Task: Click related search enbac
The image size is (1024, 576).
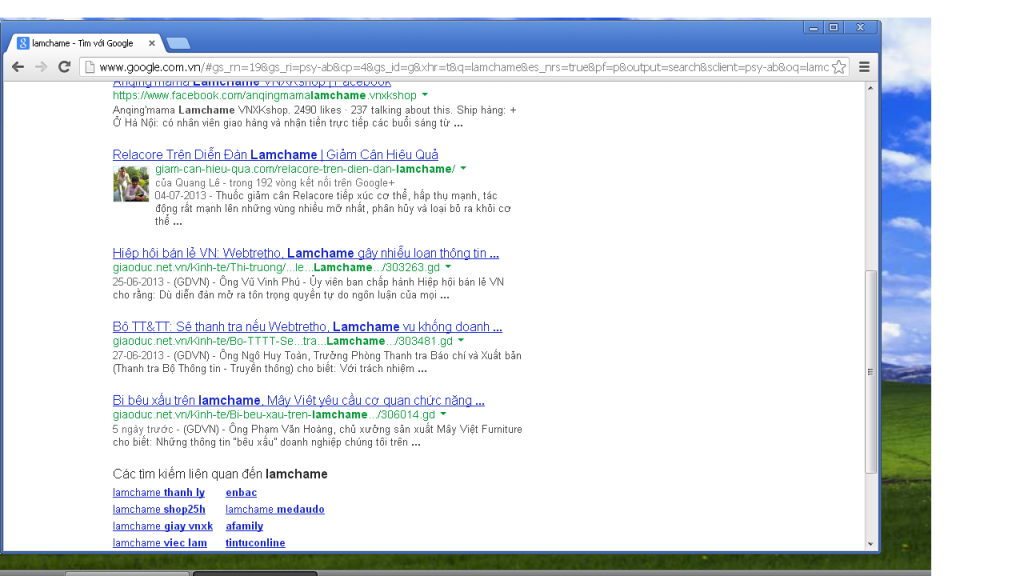Action: [x=241, y=492]
